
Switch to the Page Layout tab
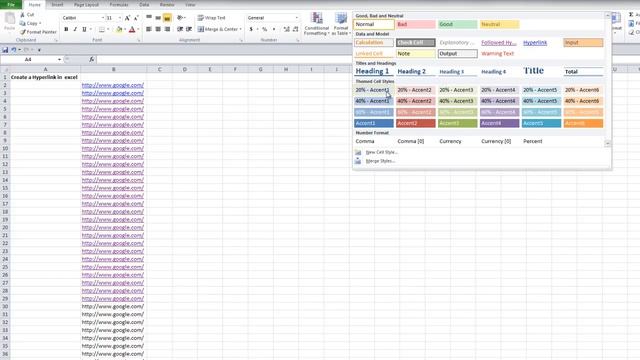[x=86, y=4]
